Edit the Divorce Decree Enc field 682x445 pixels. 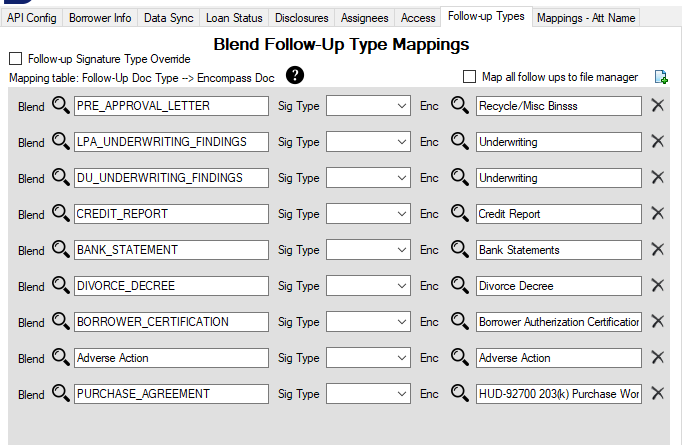click(559, 286)
